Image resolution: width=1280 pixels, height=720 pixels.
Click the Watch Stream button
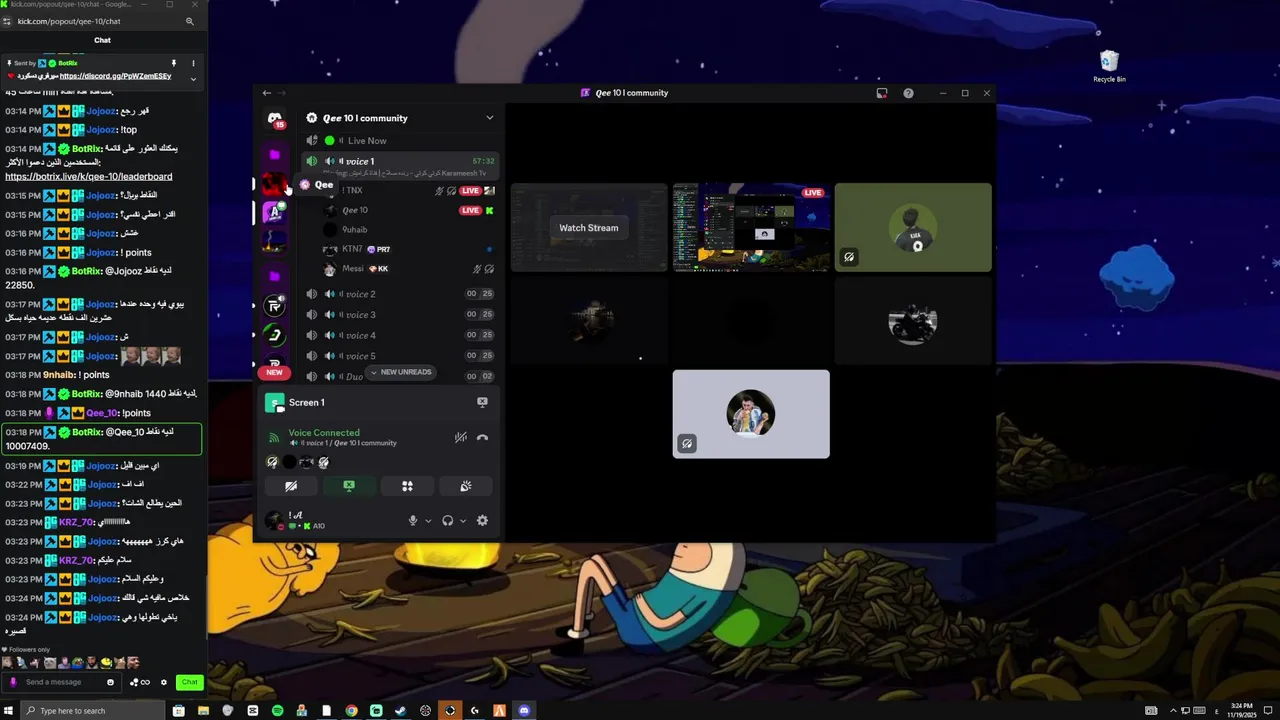(588, 228)
